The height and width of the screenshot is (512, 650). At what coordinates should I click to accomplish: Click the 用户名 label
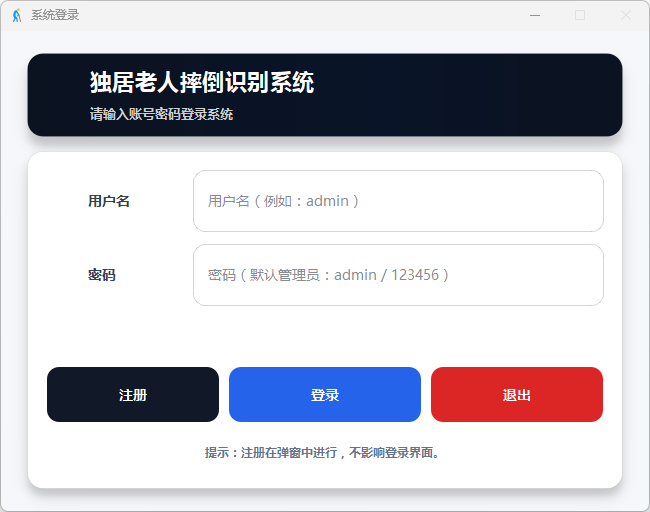(109, 201)
